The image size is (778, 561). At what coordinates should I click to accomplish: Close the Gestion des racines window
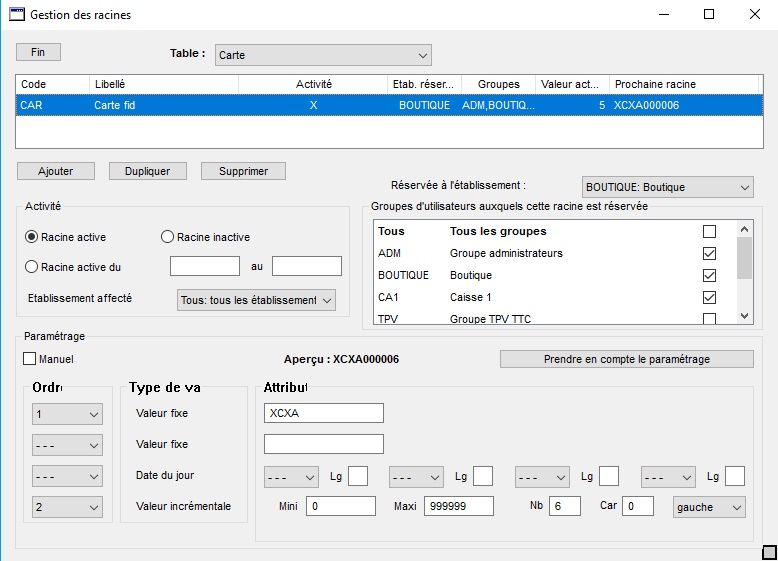click(x=755, y=14)
